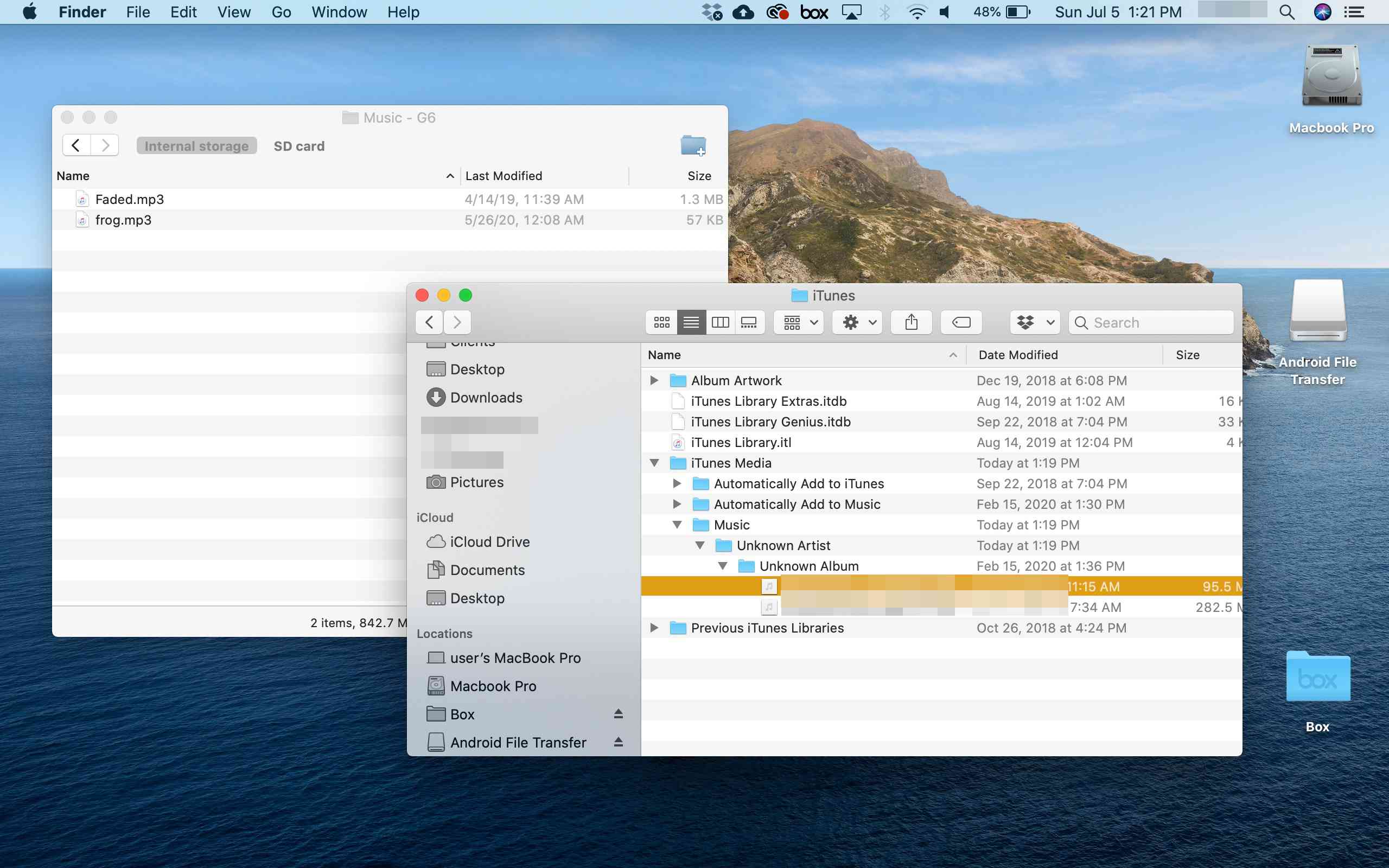
Task: Open Siri from the menu bar
Action: point(1322,12)
